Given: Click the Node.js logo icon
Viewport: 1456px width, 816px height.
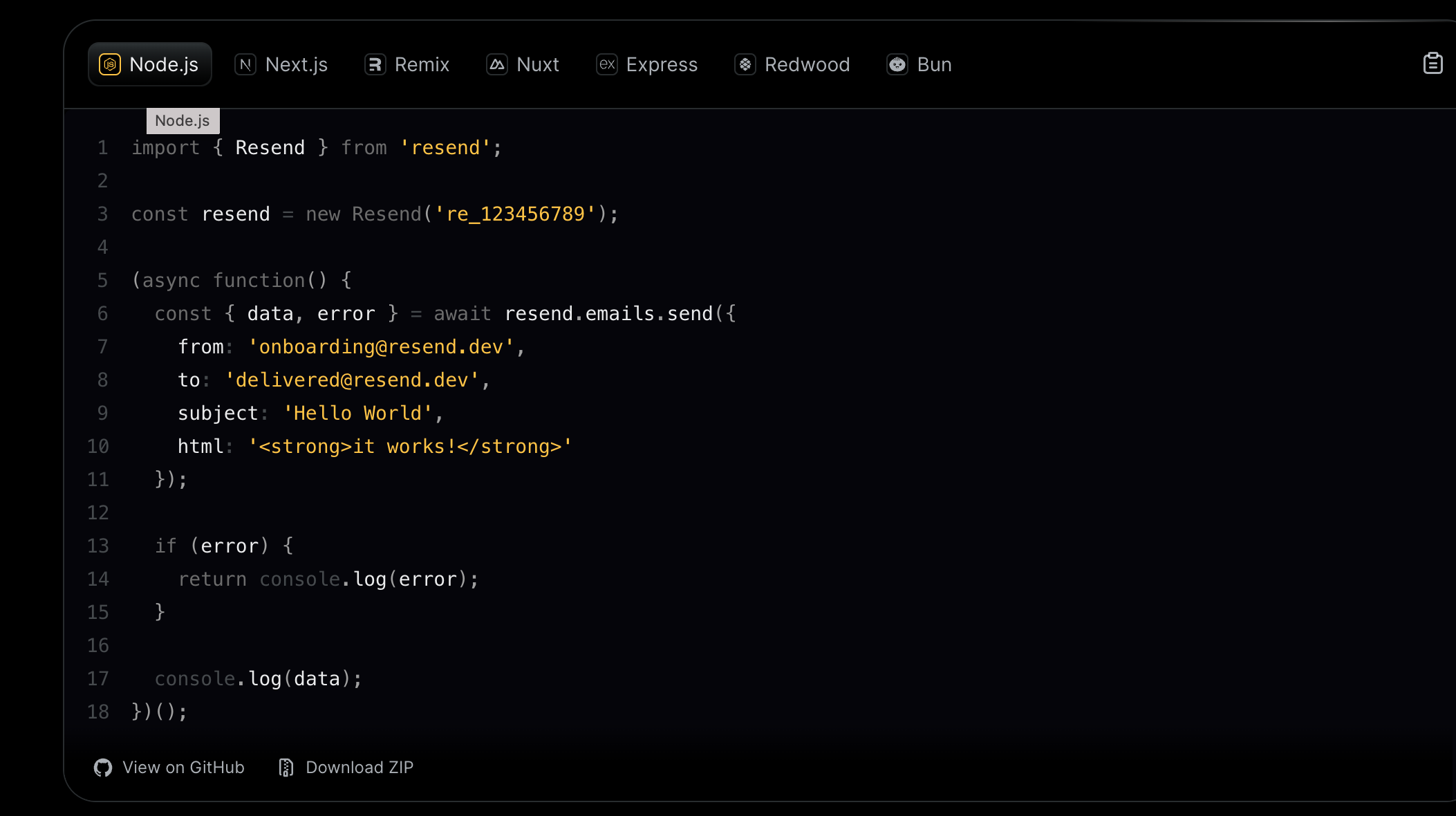Looking at the screenshot, I should tap(110, 64).
